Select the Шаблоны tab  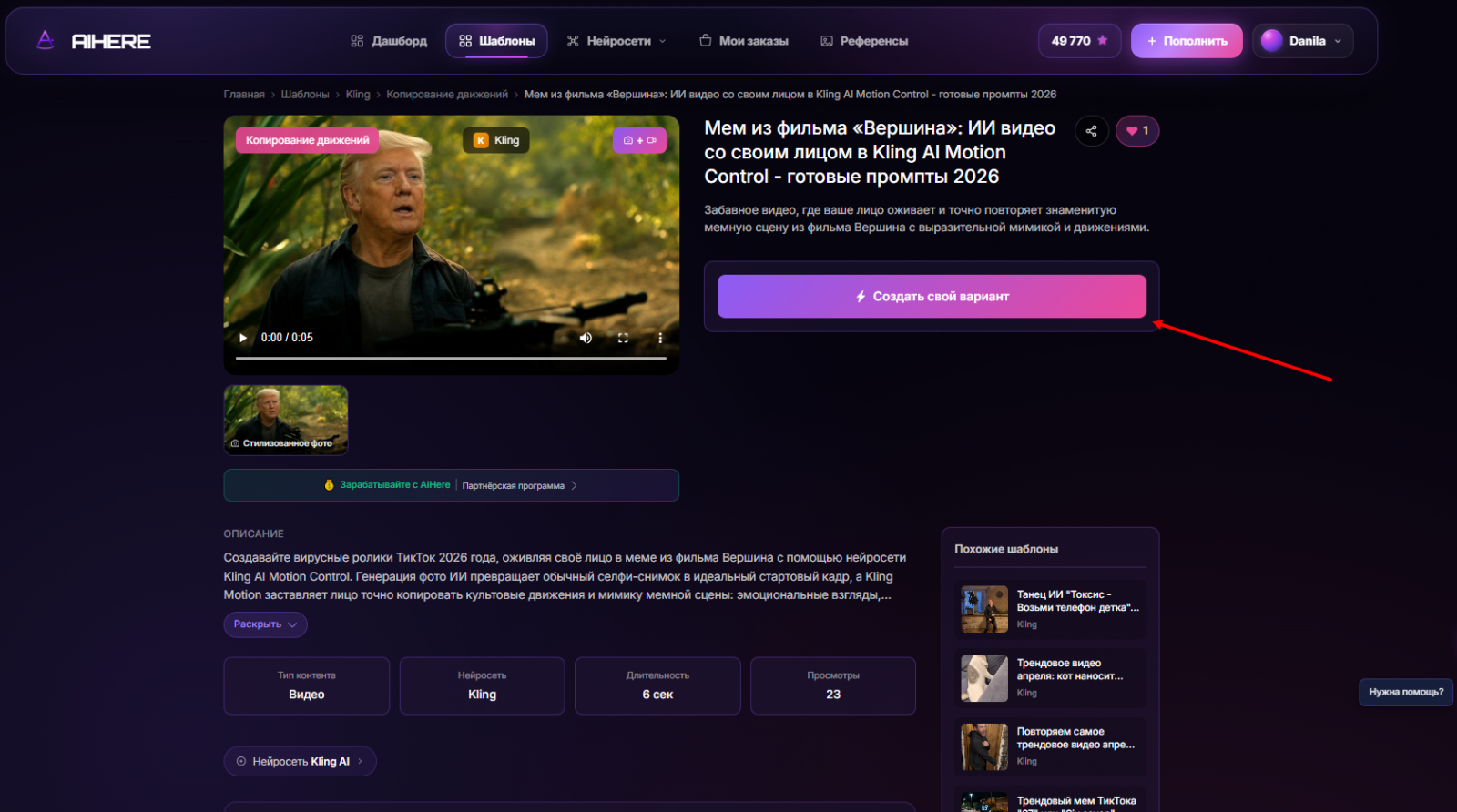(x=496, y=41)
